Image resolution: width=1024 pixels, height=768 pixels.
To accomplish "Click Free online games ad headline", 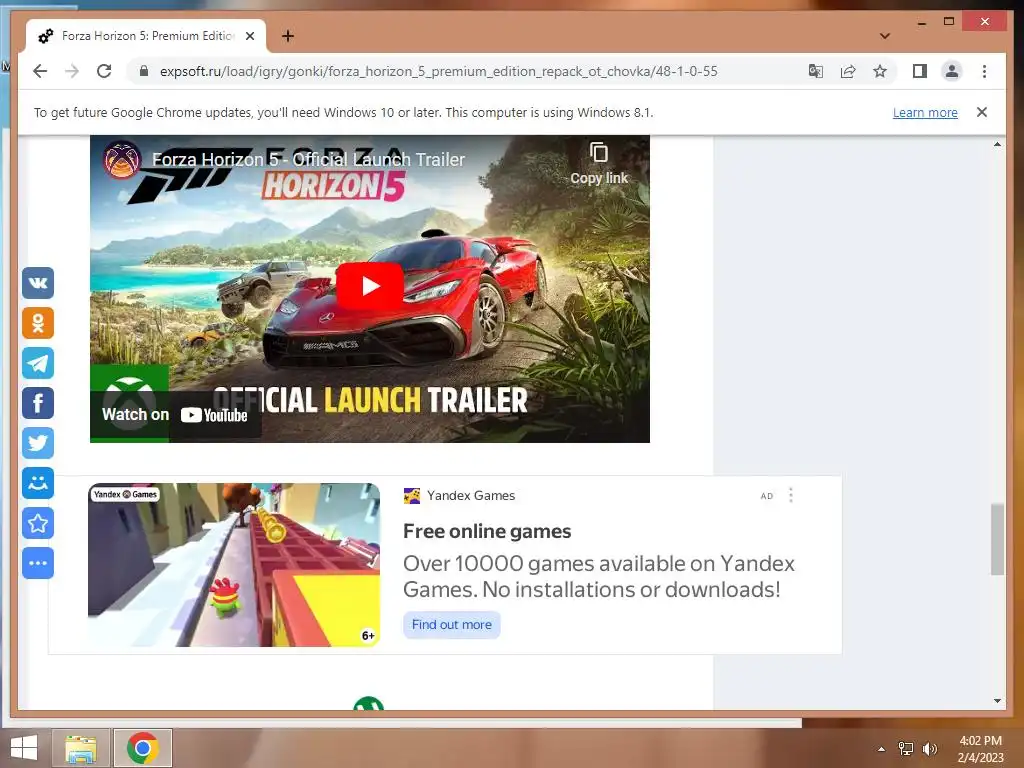I will click(x=487, y=532).
